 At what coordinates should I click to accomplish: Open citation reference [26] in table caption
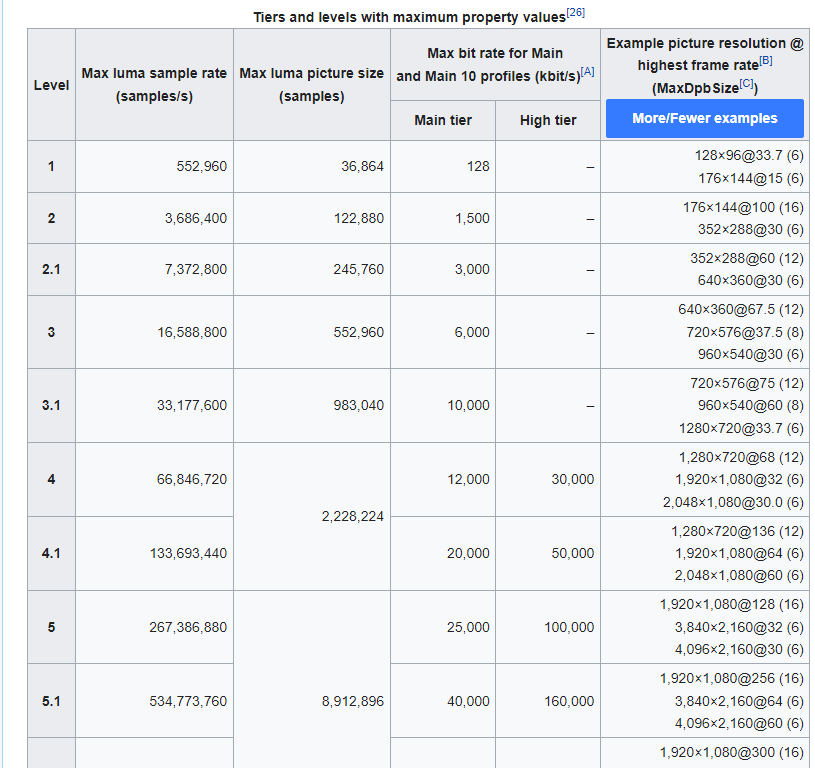575,12
